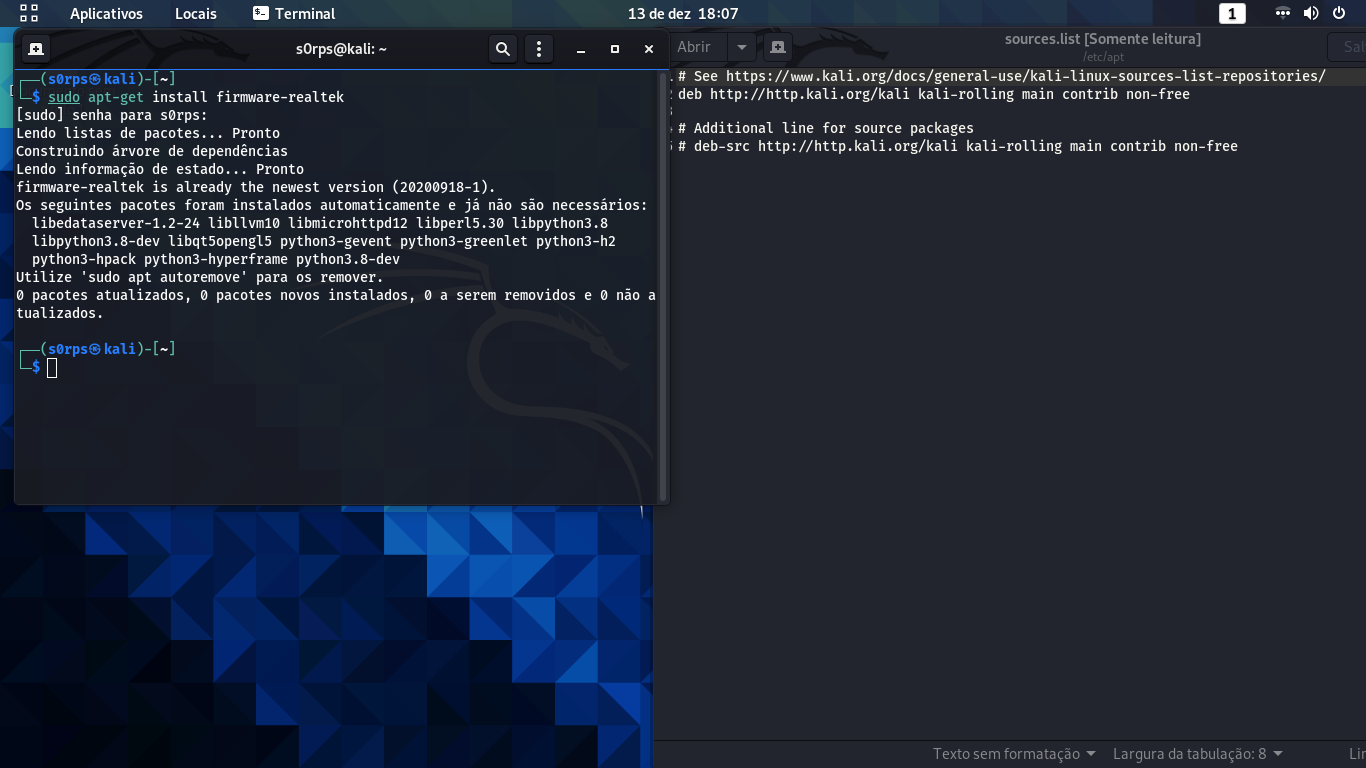Click the terminal prompt cursor
This screenshot has height=768, width=1366.
52,368
